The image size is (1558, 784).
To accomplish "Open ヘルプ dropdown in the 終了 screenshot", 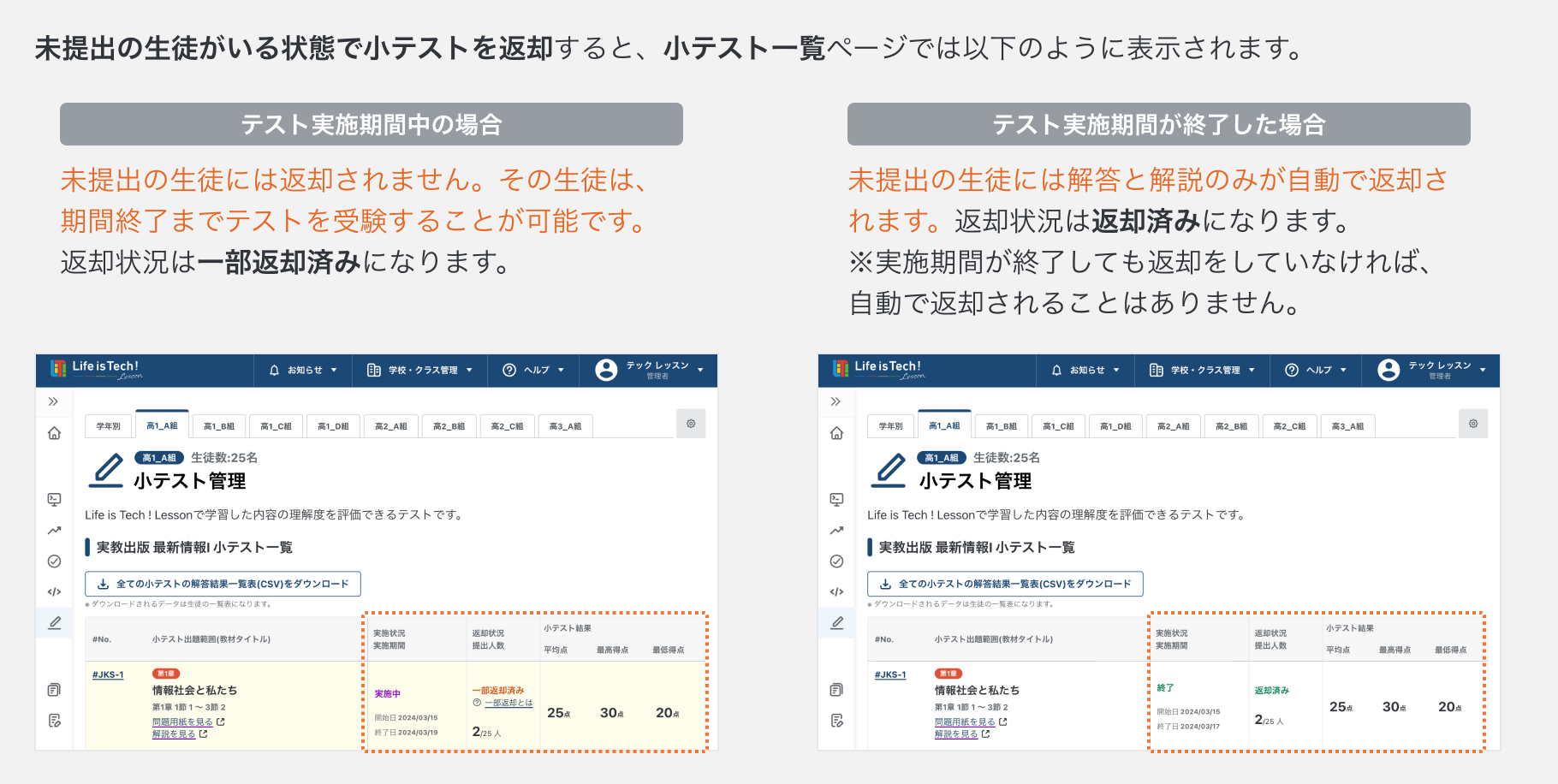I will pyautogui.click(x=1316, y=371).
